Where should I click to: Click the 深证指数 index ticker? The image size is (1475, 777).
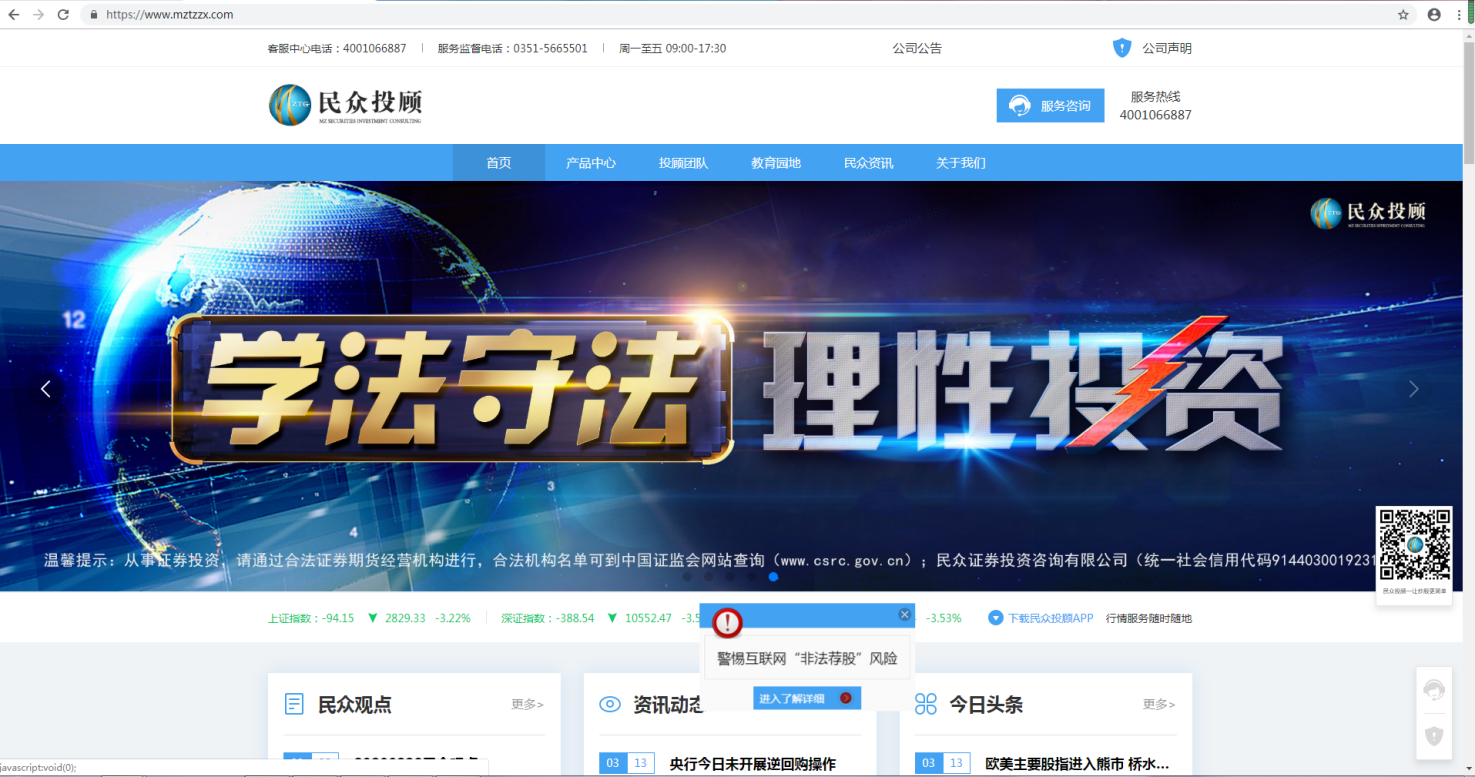point(600,618)
